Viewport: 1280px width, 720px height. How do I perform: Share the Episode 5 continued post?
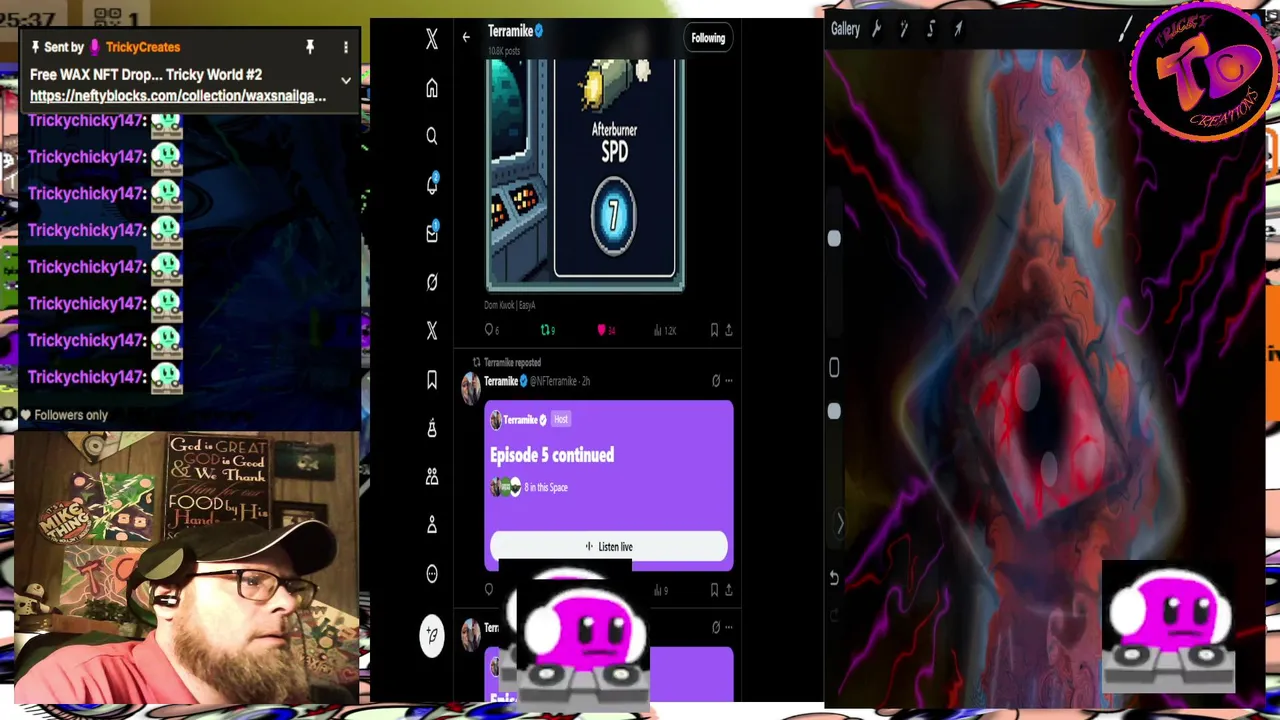(x=728, y=591)
